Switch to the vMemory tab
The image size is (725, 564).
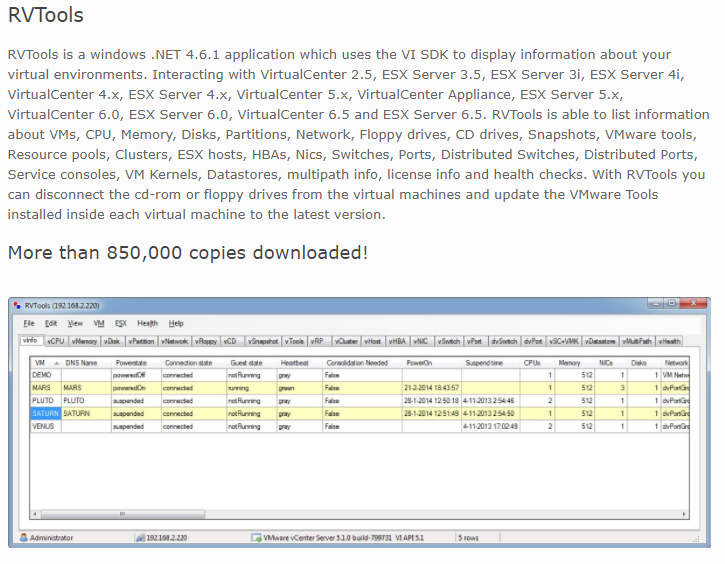pos(85,341)
